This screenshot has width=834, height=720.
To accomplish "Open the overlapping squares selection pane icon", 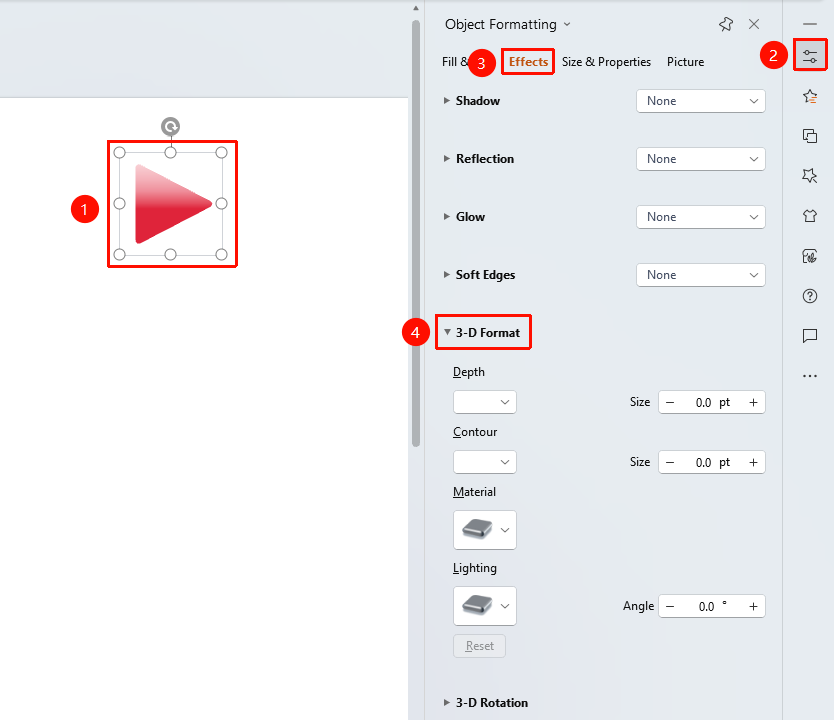I will (810, 136).
